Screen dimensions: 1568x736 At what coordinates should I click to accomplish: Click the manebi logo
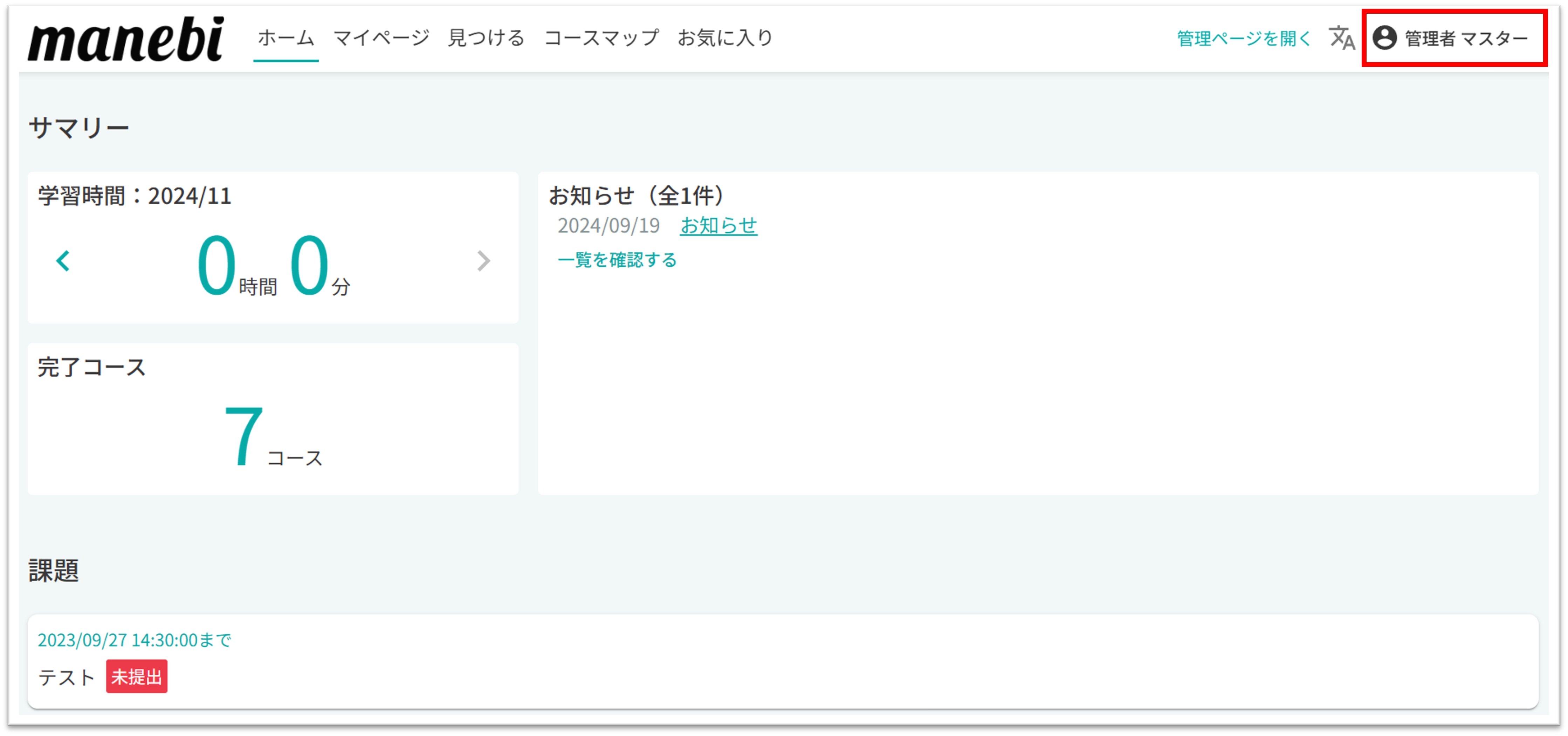click(x=126, y=39)
